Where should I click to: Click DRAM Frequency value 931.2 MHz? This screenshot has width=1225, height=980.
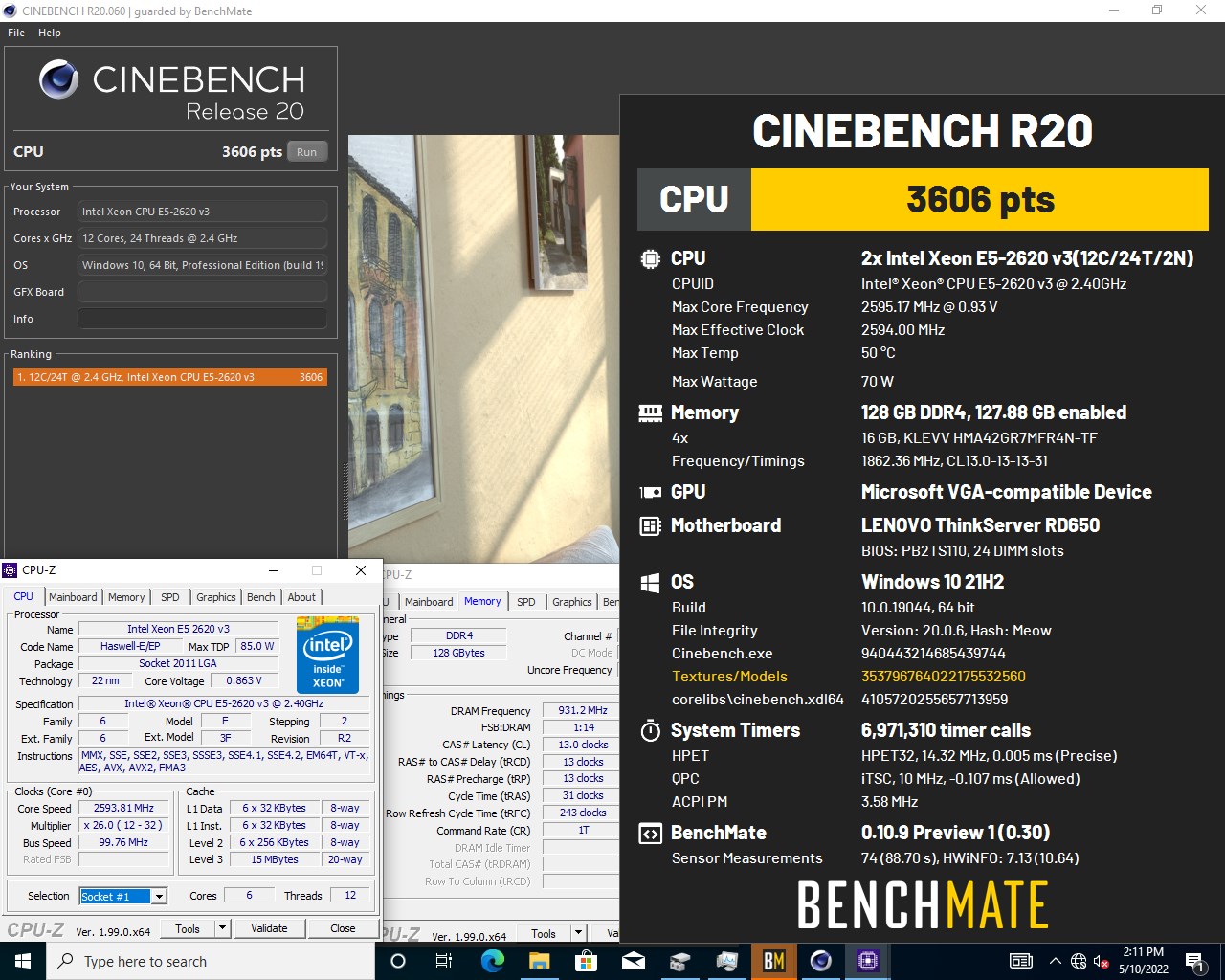(x=583, y=710)
